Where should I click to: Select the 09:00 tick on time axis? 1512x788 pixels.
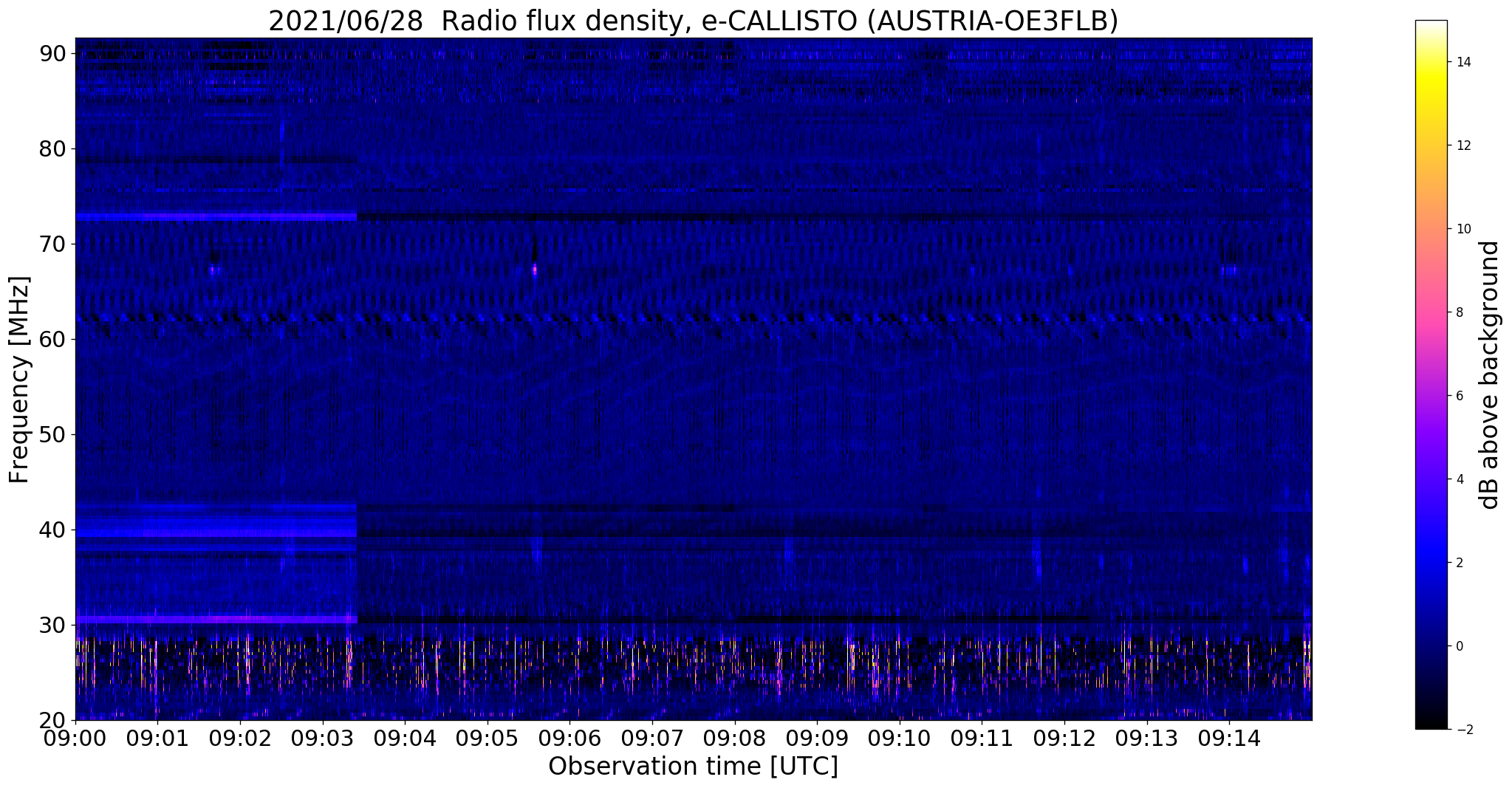[75, 738]
